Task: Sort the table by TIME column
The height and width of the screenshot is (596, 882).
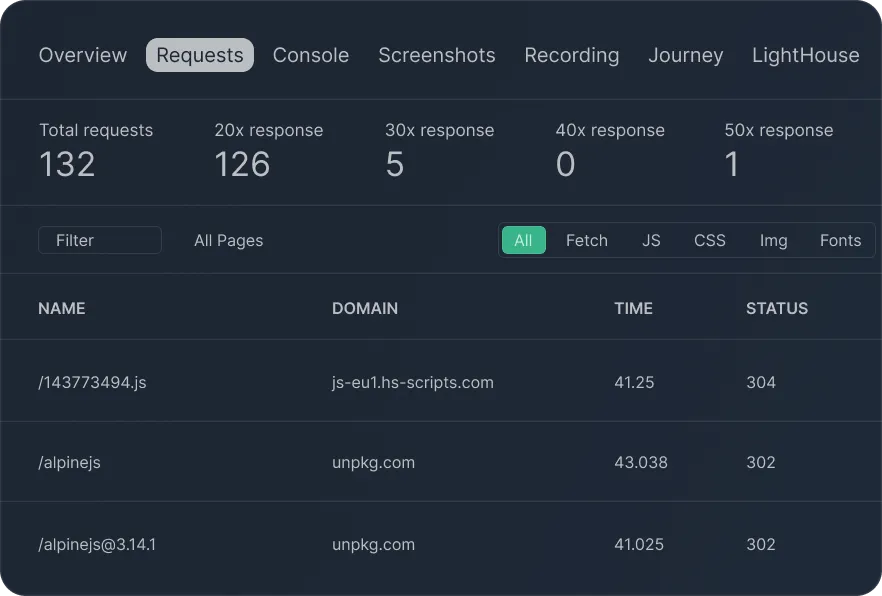Action: 633,308
